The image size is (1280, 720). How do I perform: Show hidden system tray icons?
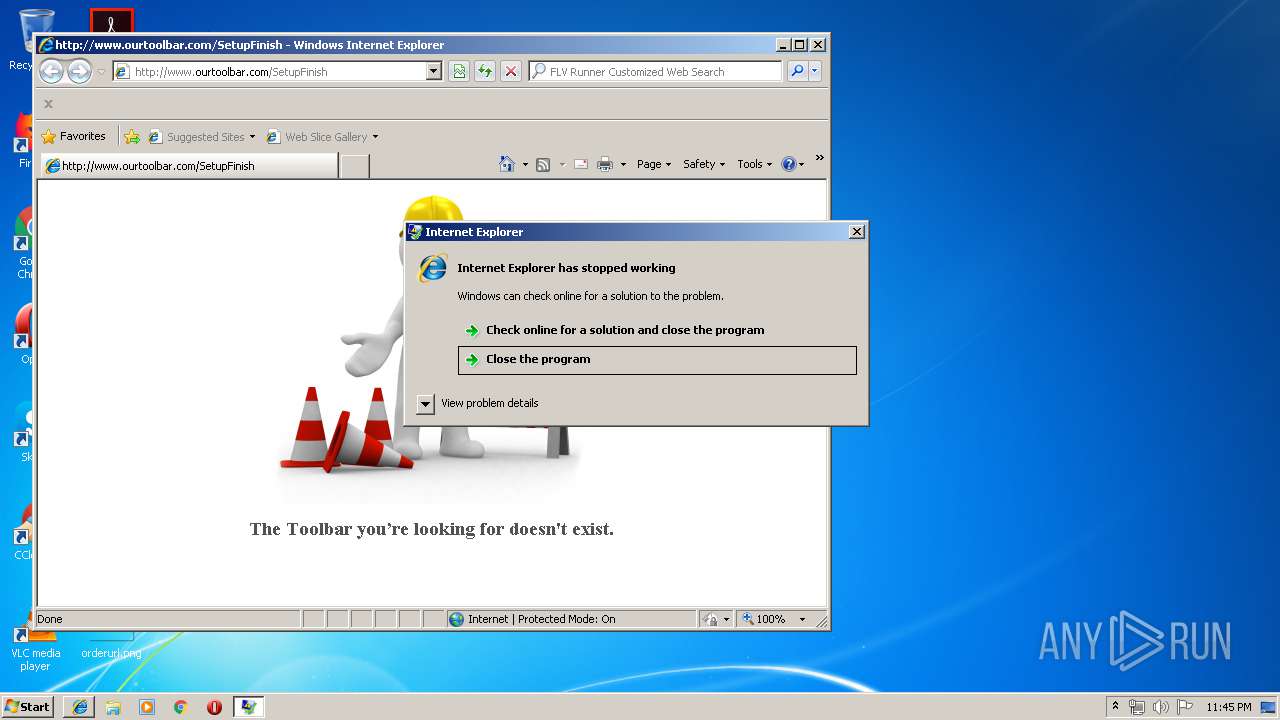(1115, 706)
